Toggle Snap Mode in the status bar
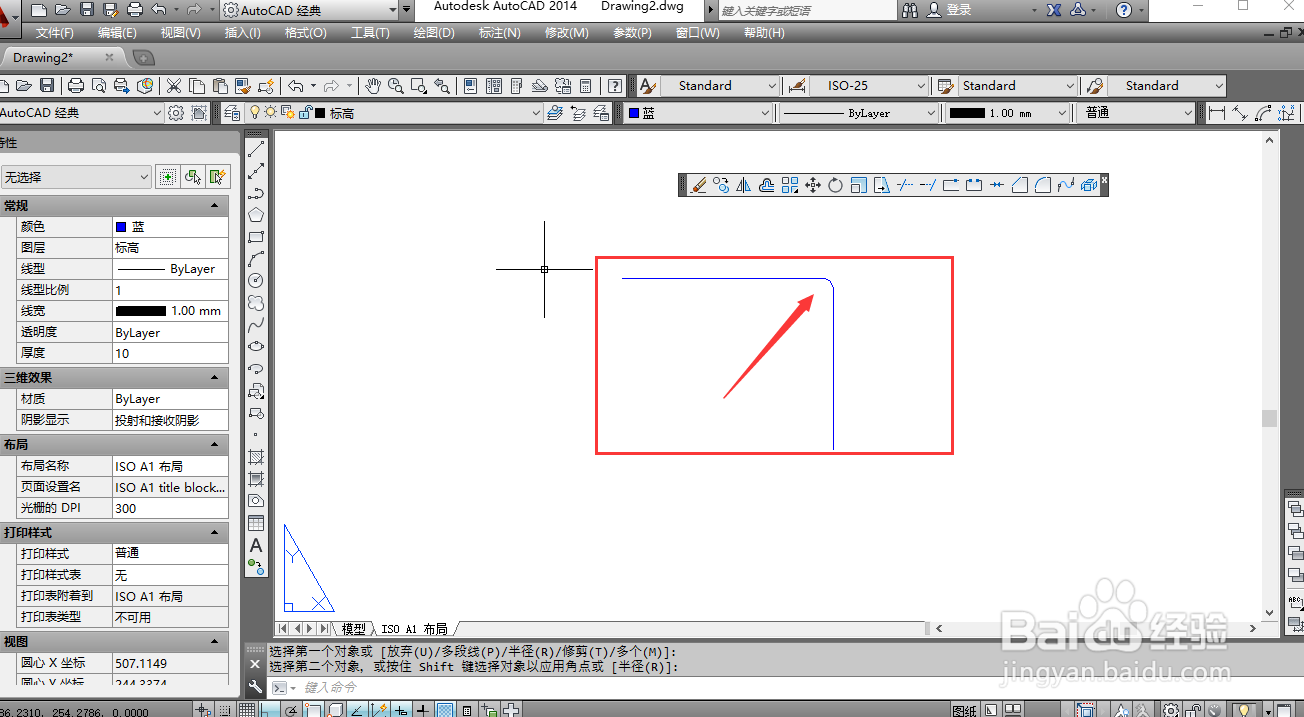 point(224,708)
